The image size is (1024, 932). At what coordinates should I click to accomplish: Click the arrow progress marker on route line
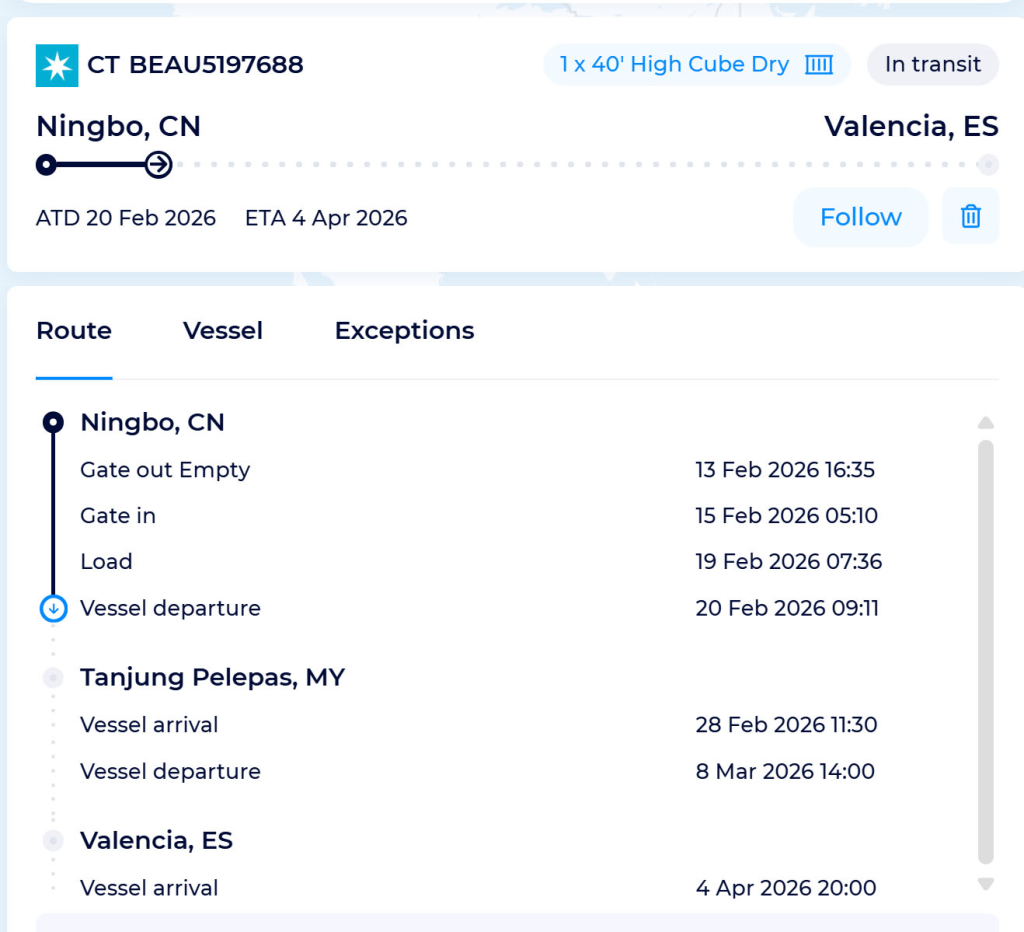158,165
